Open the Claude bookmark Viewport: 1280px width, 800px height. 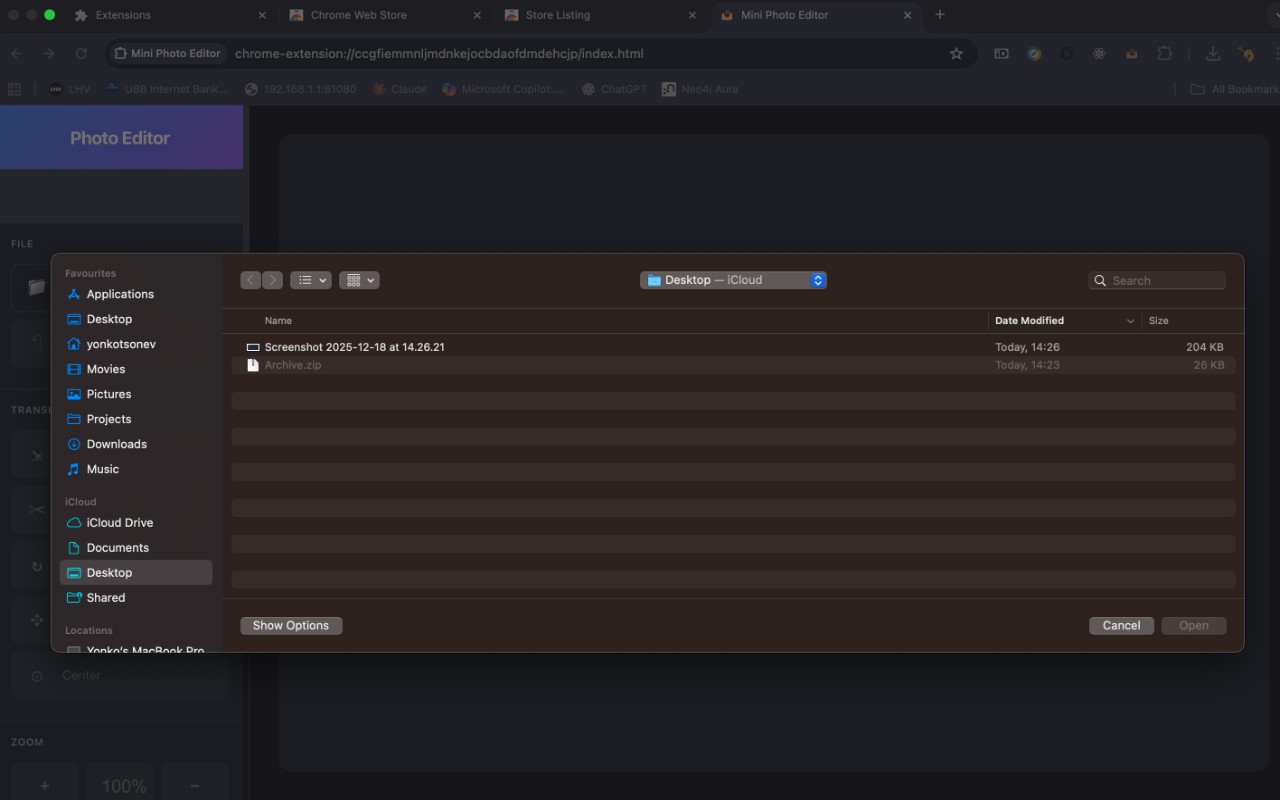point(399,89)
